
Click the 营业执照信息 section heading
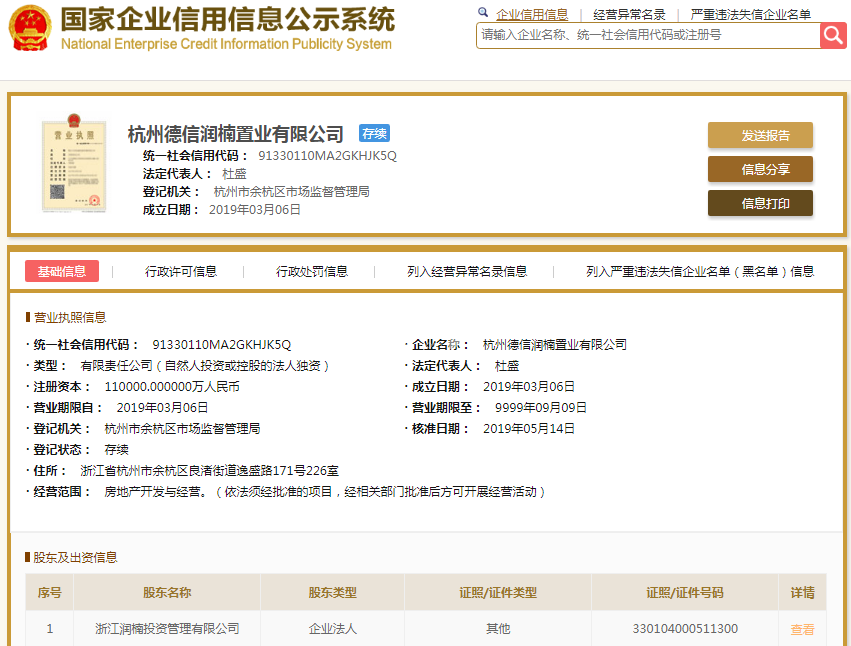point(70,318)
